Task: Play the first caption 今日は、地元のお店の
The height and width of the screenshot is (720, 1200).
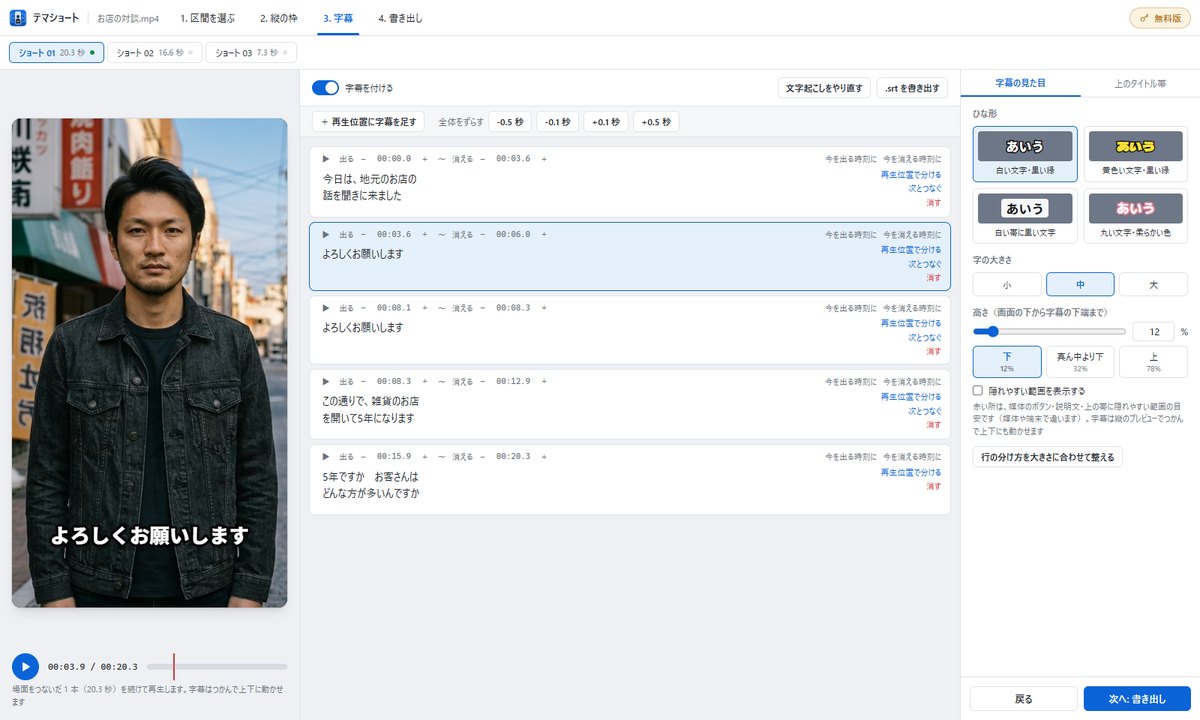Action: coord(325,159)
